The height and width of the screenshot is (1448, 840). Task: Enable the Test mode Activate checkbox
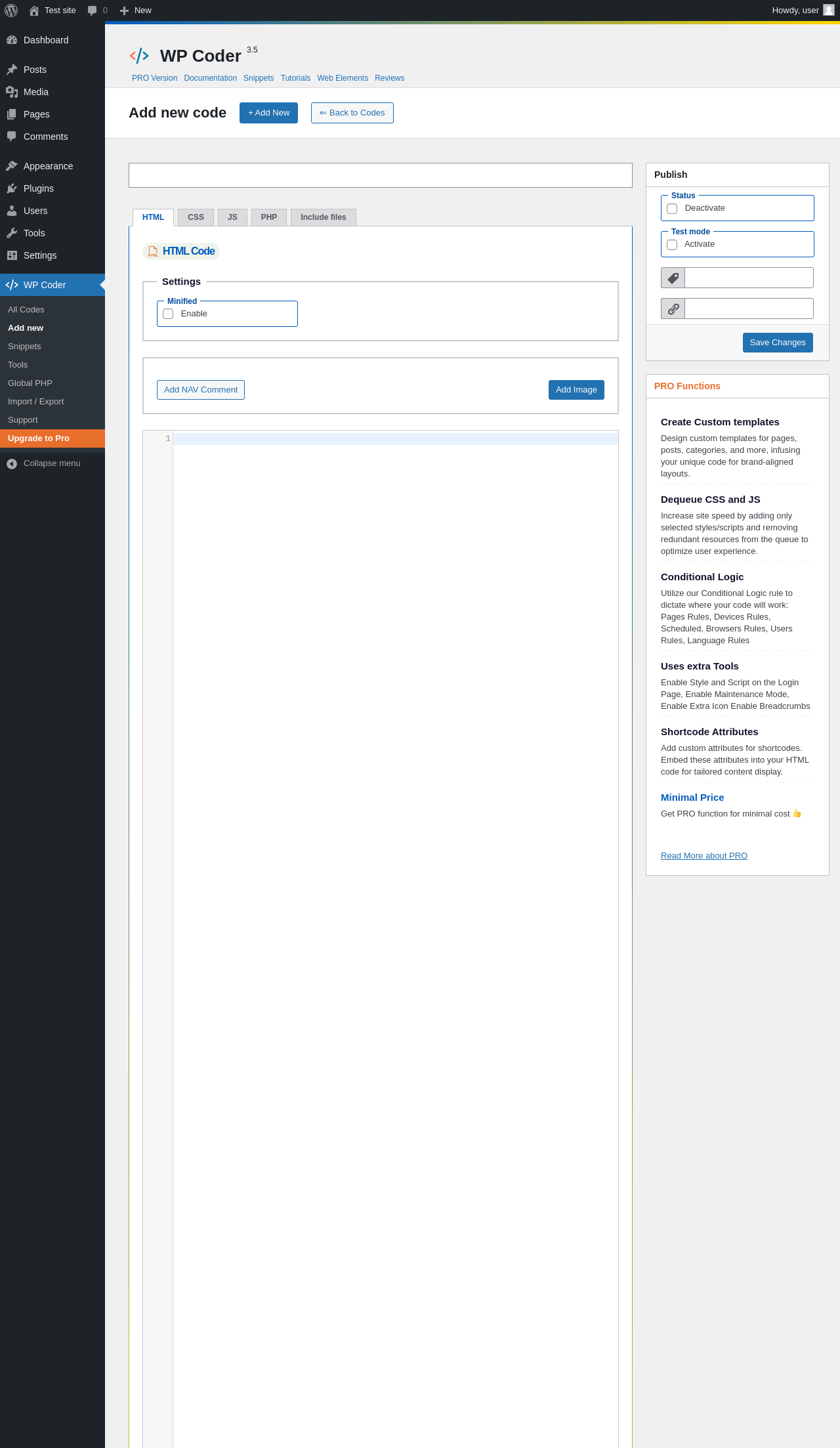point(672,245)
